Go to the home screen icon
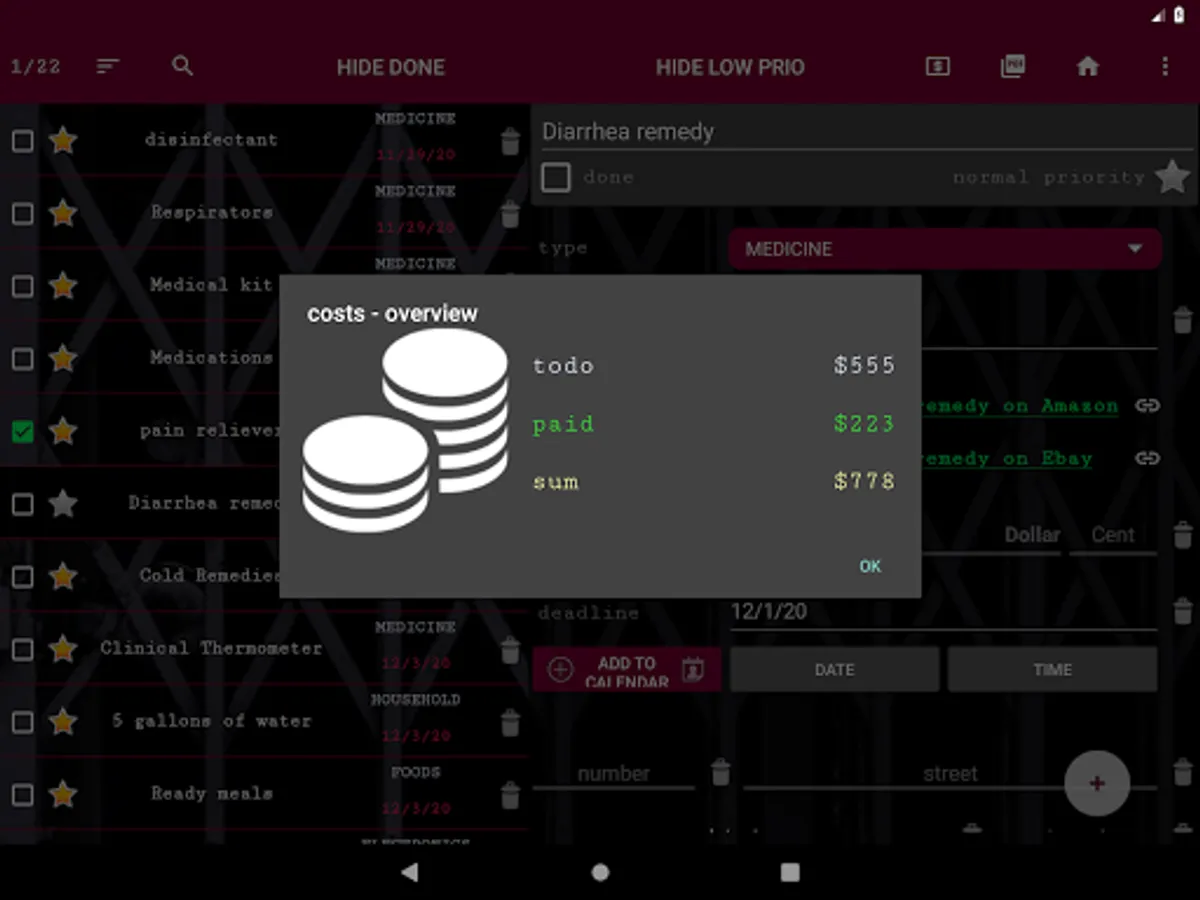This screenshot has width=1200, height=900. click(x=1088, y=66)
